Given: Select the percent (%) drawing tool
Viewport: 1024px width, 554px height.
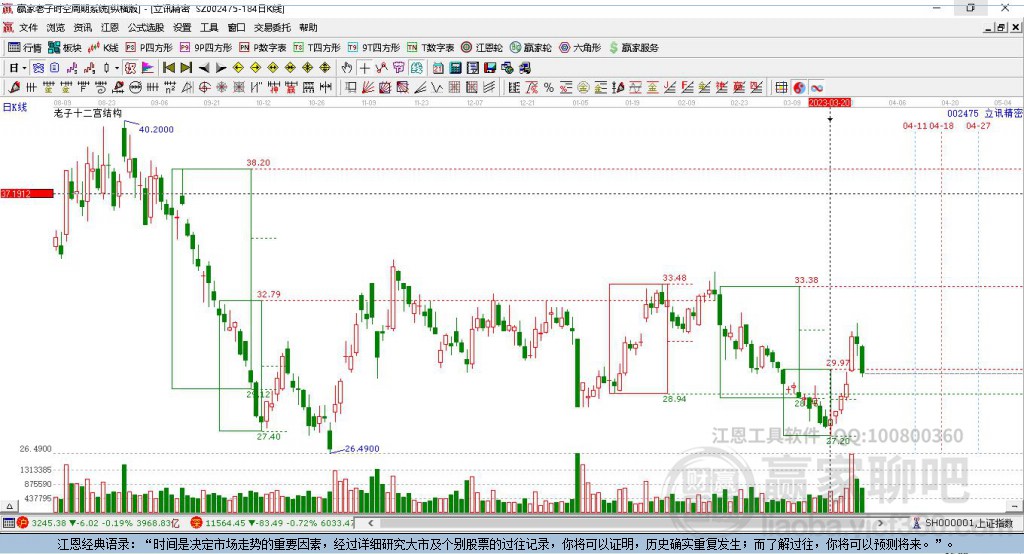Looking at the screenshot, I should tap(549, 88).
